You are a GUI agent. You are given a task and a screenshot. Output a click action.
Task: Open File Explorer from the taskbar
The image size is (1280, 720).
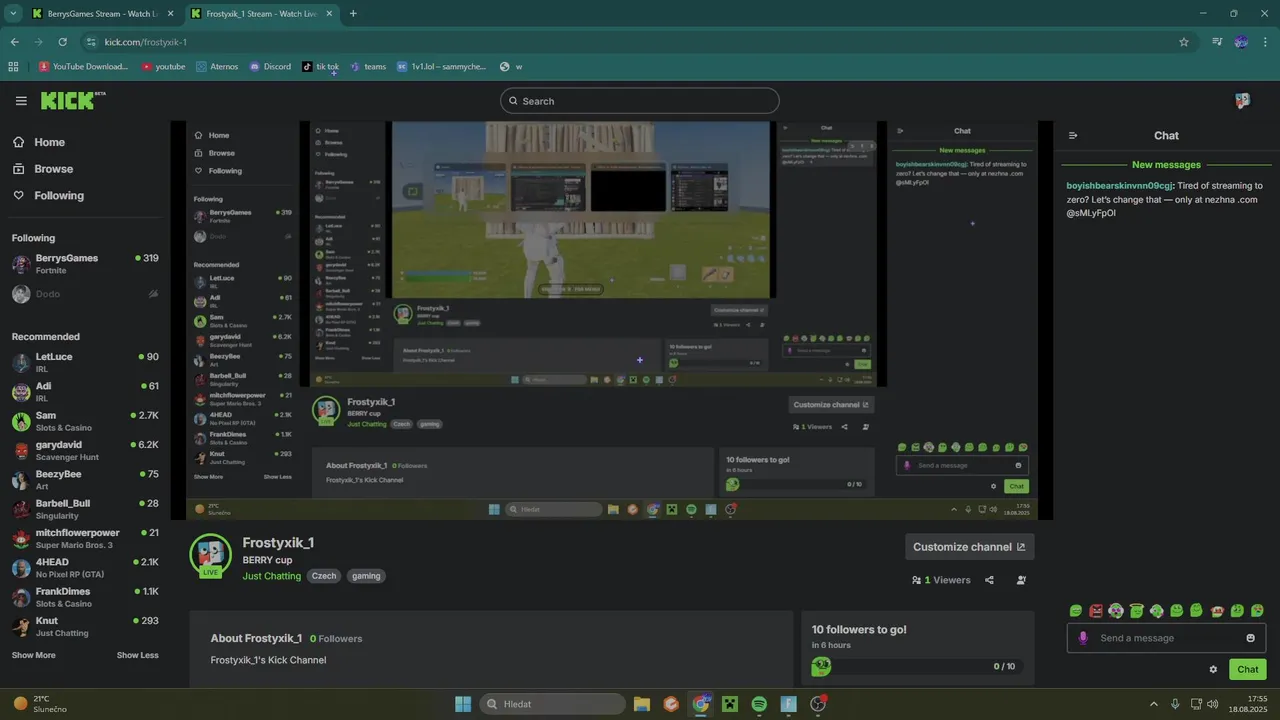(642, 704)
